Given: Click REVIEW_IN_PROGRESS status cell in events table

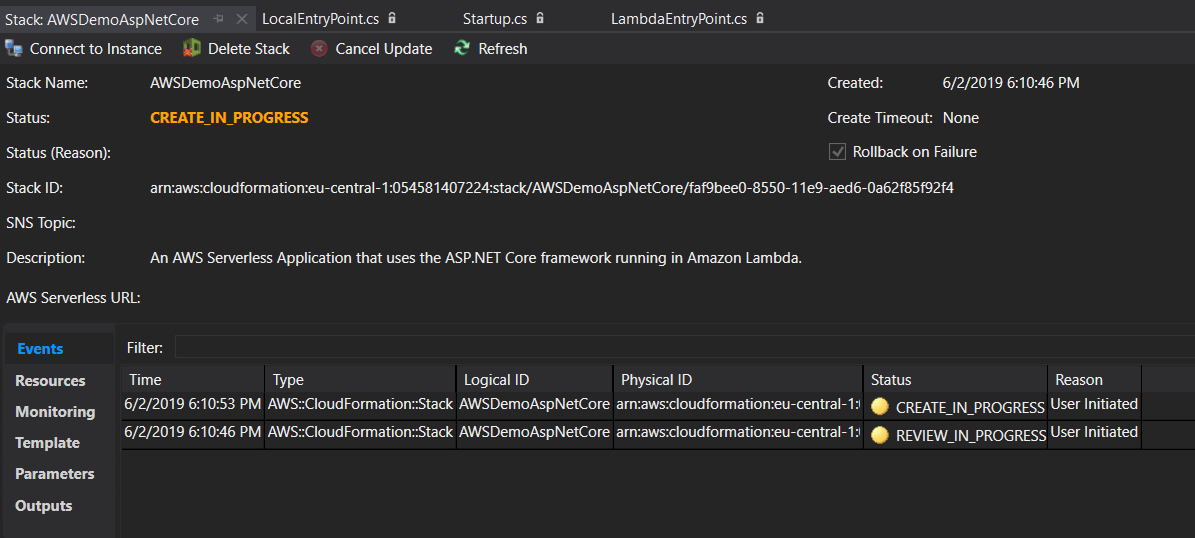Looking at the screenshot, I should (x=956, y=435).
